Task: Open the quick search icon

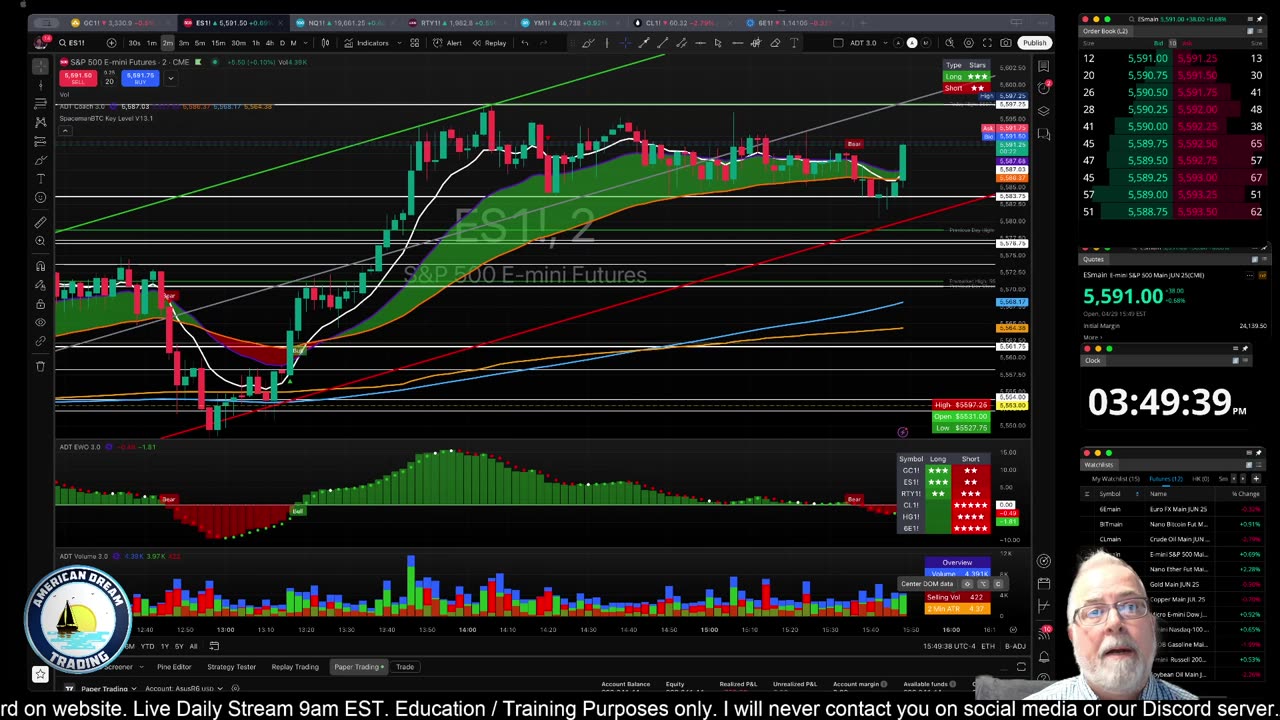Action: click(950, 43)
